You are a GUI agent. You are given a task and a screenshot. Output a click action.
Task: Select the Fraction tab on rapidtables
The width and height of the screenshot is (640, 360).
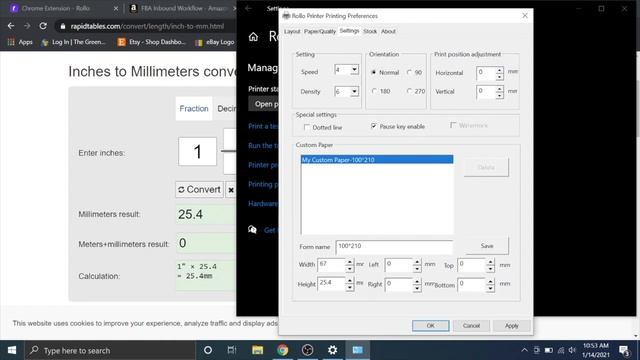[194, 109]
